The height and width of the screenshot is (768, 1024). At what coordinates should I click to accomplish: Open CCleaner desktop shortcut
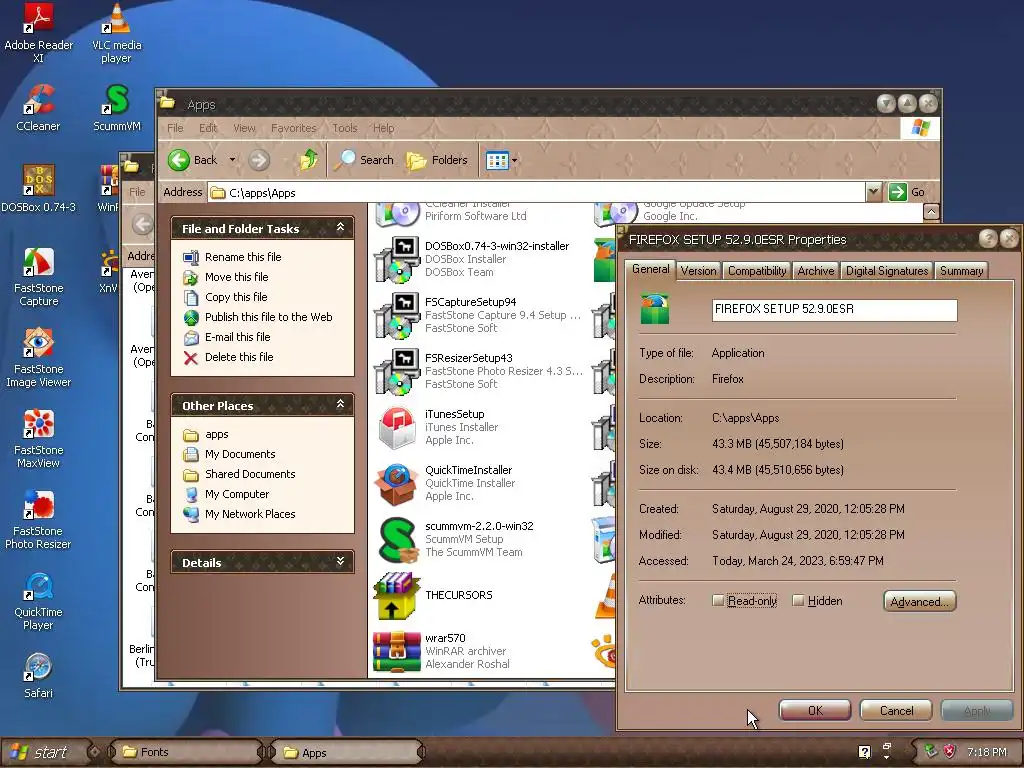coord(39,108)
